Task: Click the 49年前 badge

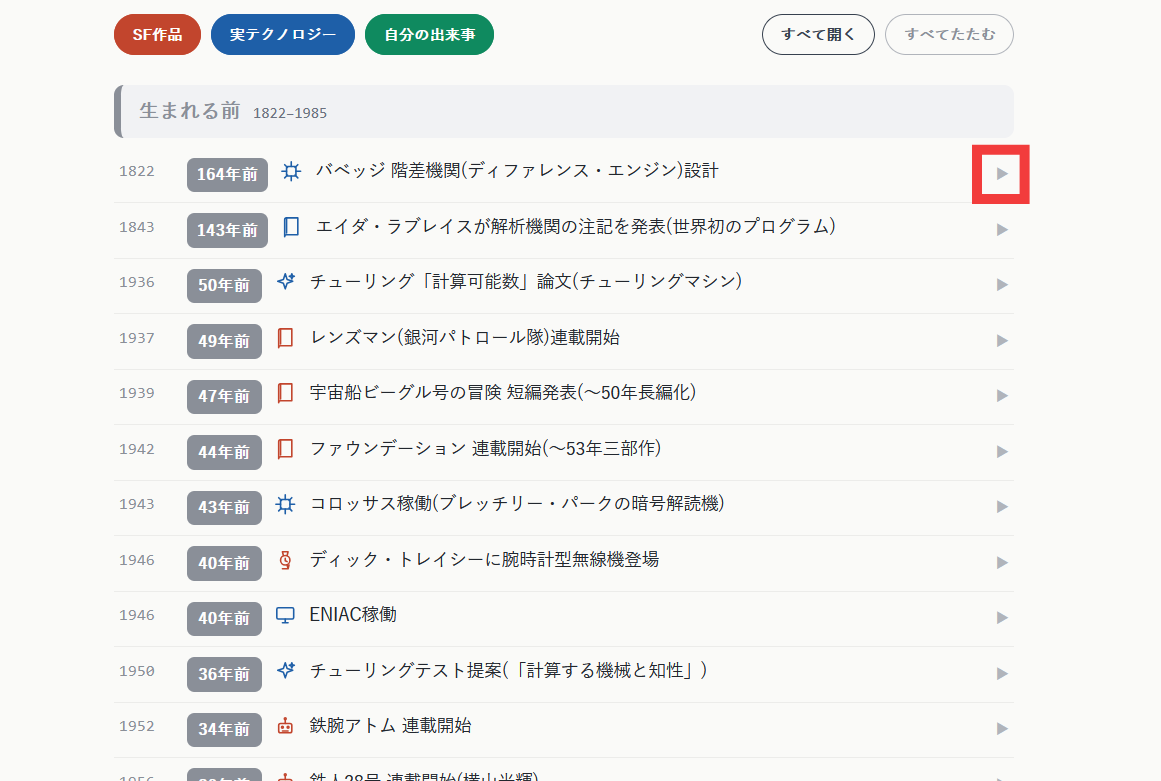Action: click(x=224, y=341)
